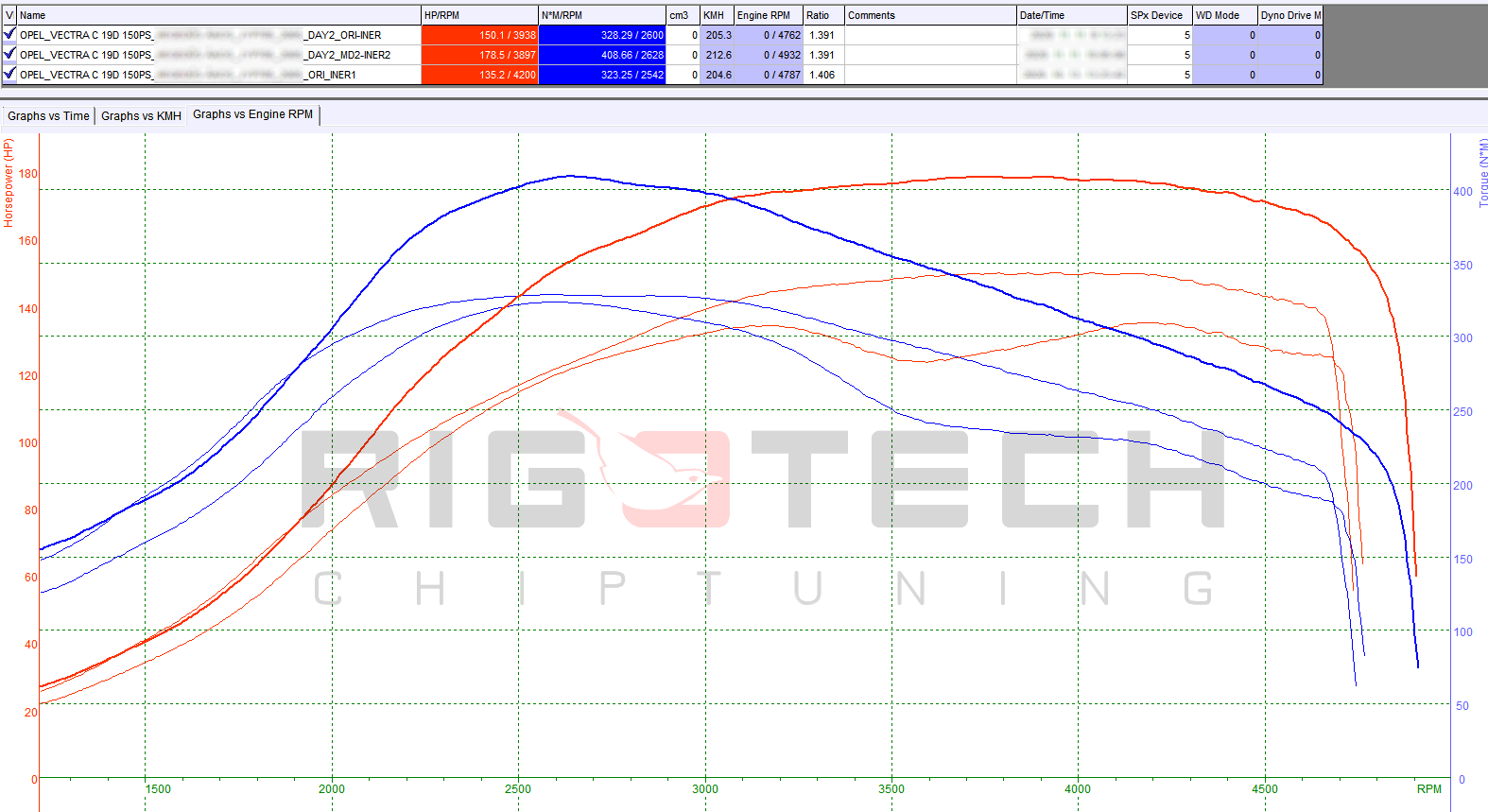Select the red 178.5 / 3897 HP cell

(479, 55)
